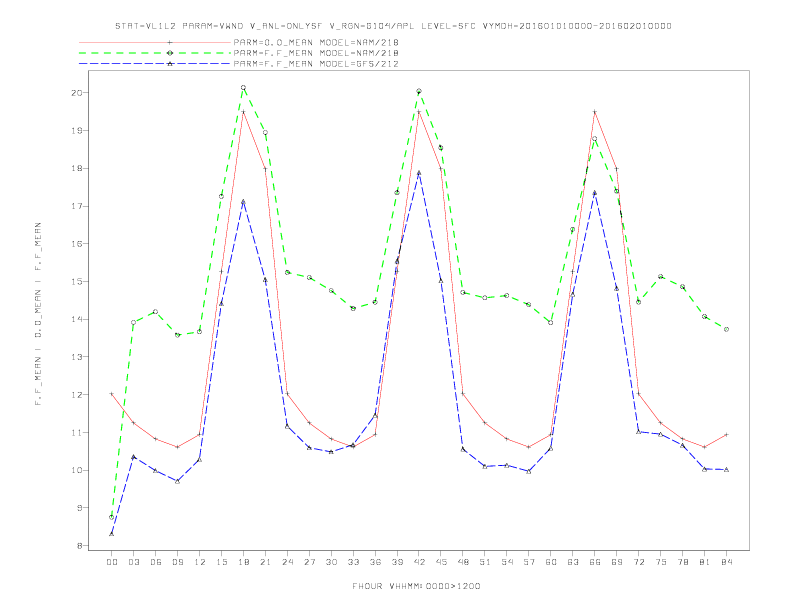
Task: Click x-axis tick label 03
Action: point(133,562)
